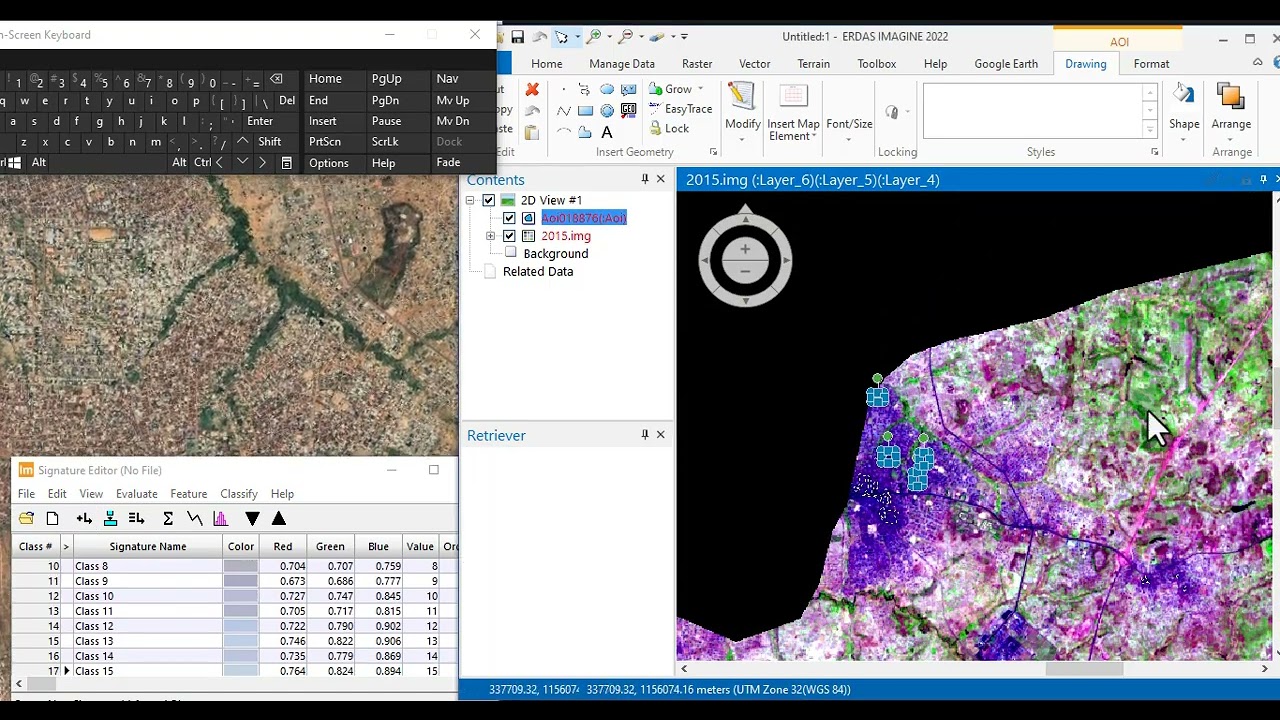Select the rectangle geometry tool
The image size is (1280, 720).
pyautogui.click(x=585, y=111)
